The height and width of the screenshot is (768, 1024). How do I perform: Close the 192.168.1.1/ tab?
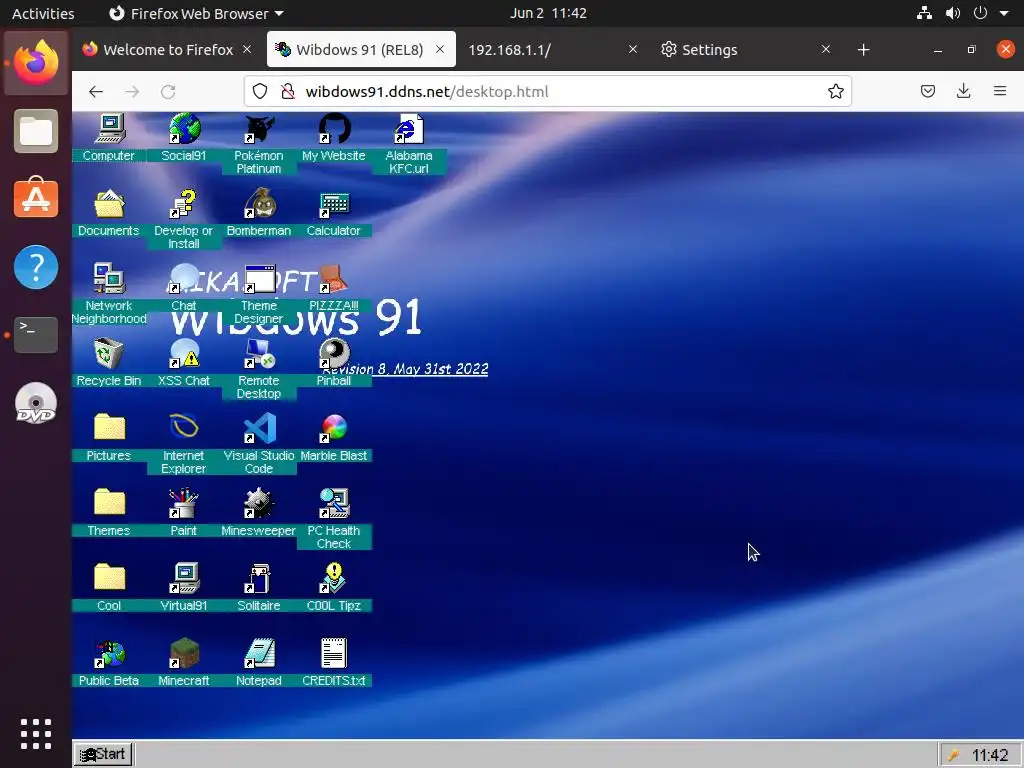tap(632, 49)
